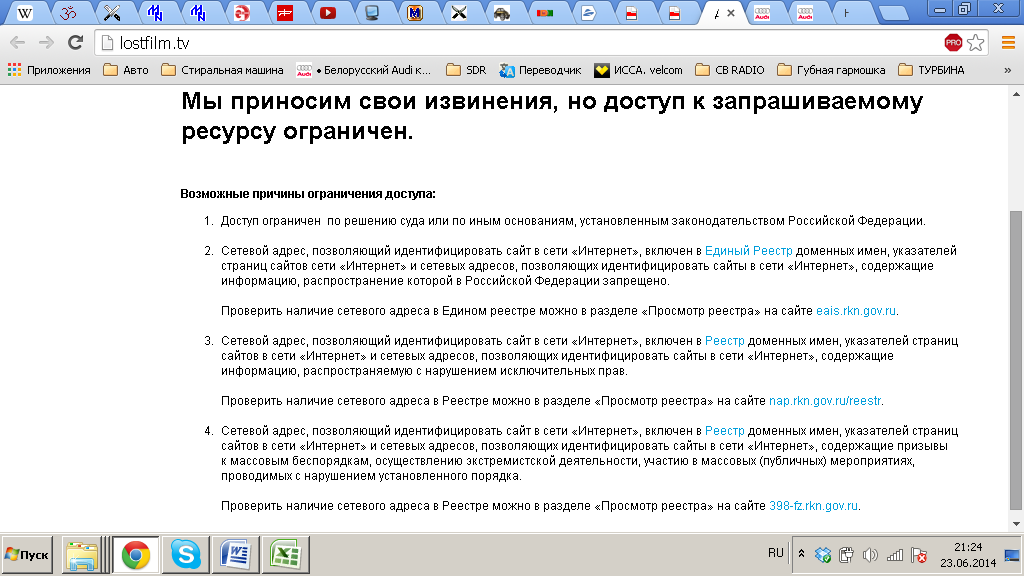Click the RU language indicator

(775, 553)
